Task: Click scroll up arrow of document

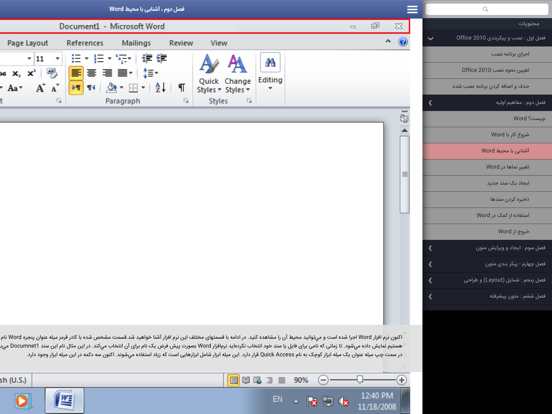Action: (x=404, y=131)
